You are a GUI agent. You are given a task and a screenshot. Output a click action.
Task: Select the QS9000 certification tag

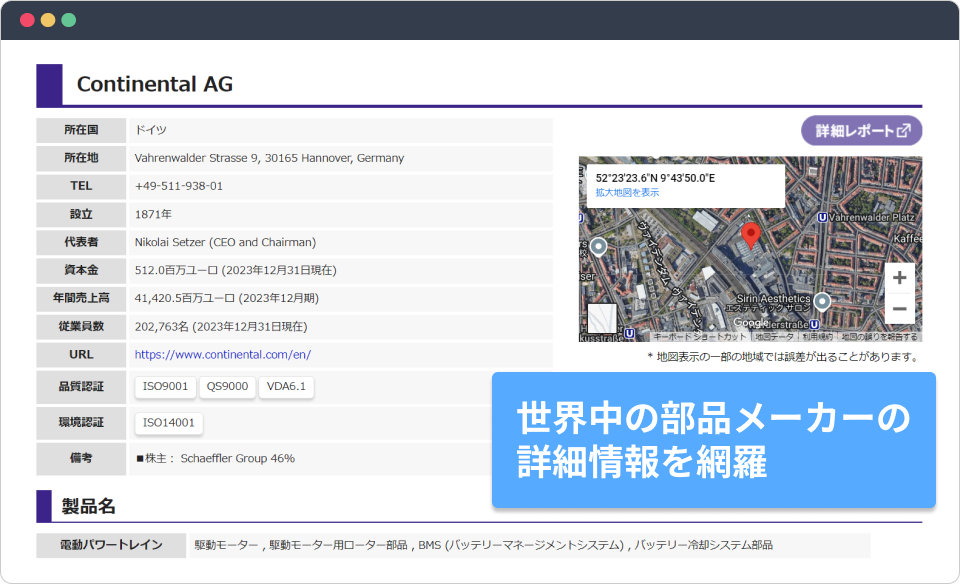click(227, 387)
